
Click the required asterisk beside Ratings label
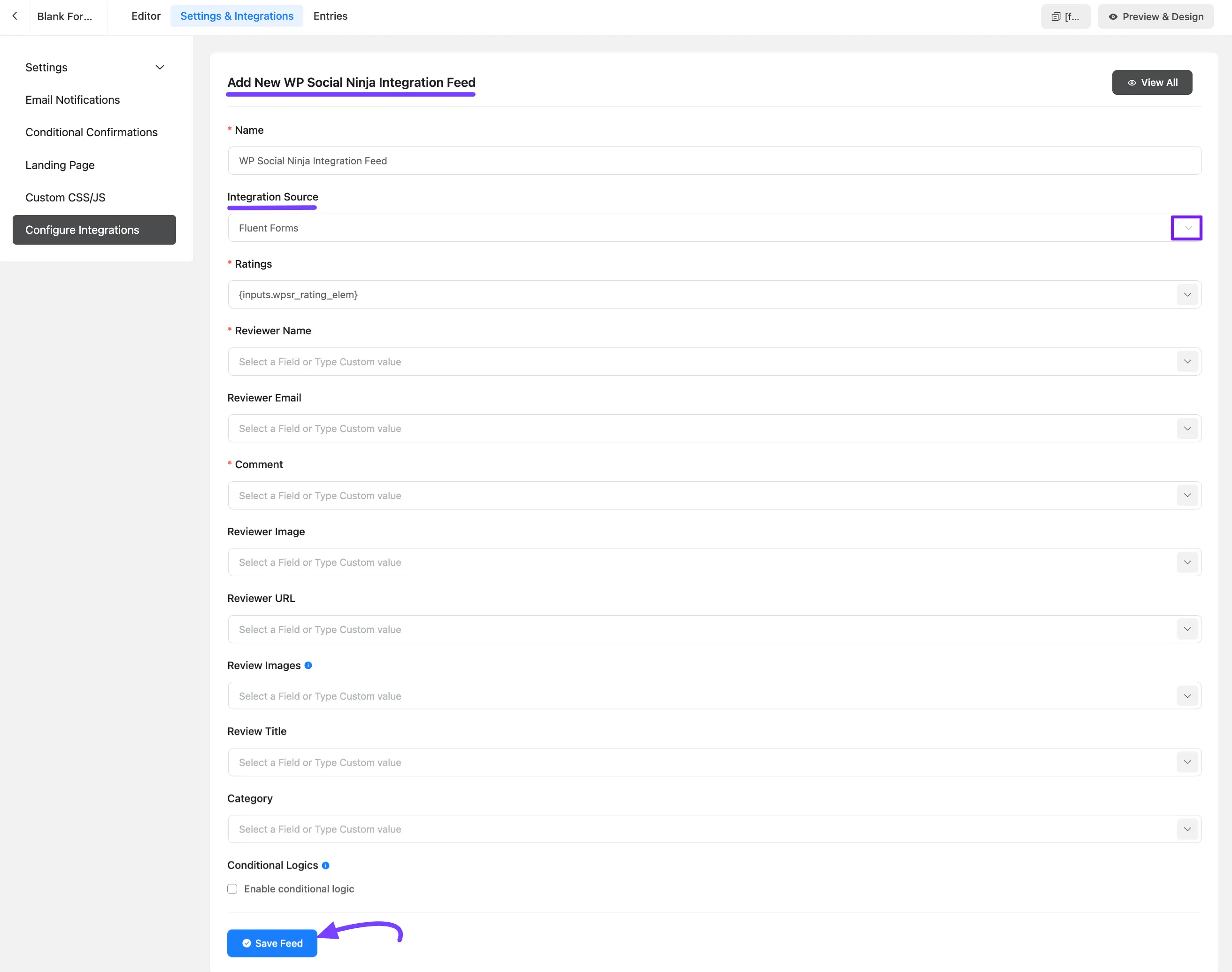point(229,263)
